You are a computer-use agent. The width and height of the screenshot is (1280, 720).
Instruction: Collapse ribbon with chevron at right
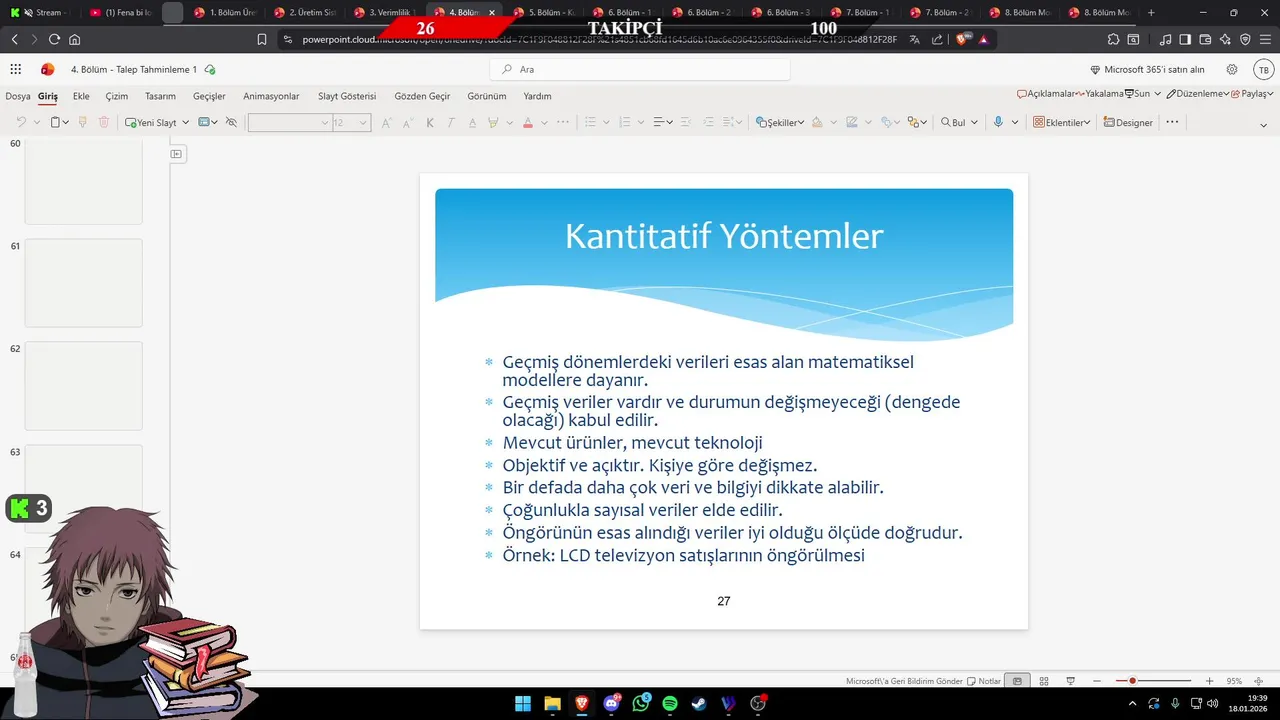pos(1263,125)
